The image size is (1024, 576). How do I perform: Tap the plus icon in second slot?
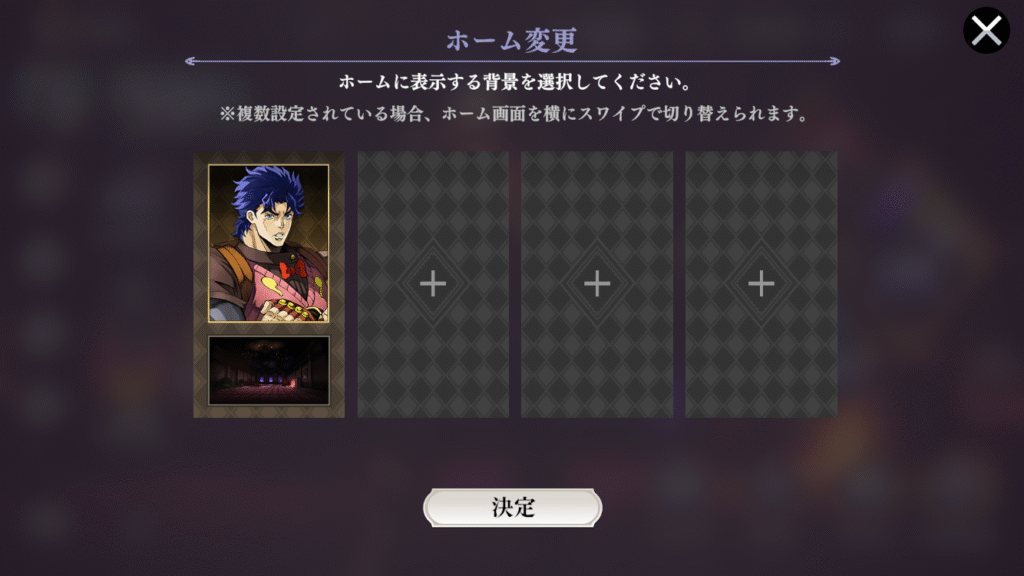coord(433,283)
